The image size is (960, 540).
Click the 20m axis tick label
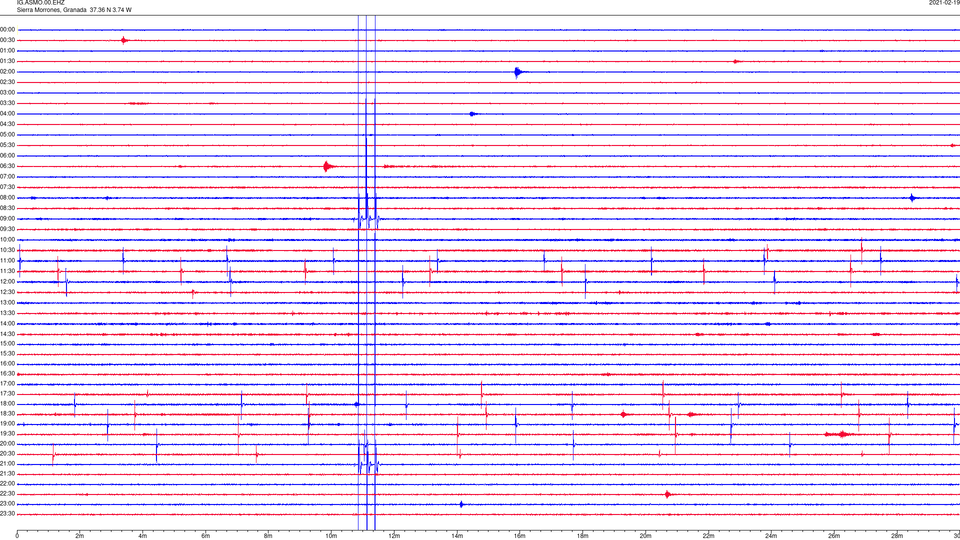pyautogui.click(x=645, y=536)
